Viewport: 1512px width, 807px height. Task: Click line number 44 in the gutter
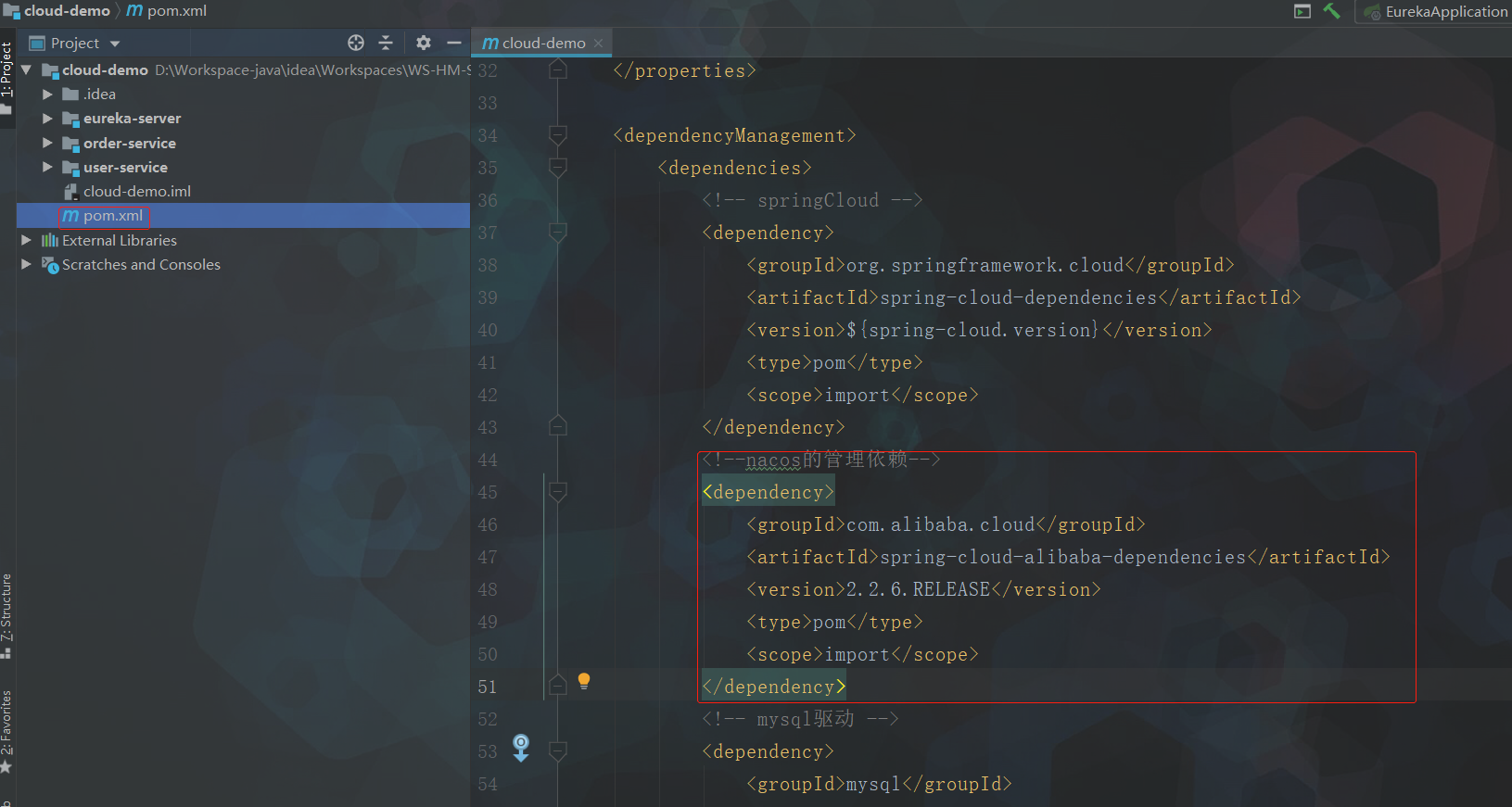click(x=488, y=460)
